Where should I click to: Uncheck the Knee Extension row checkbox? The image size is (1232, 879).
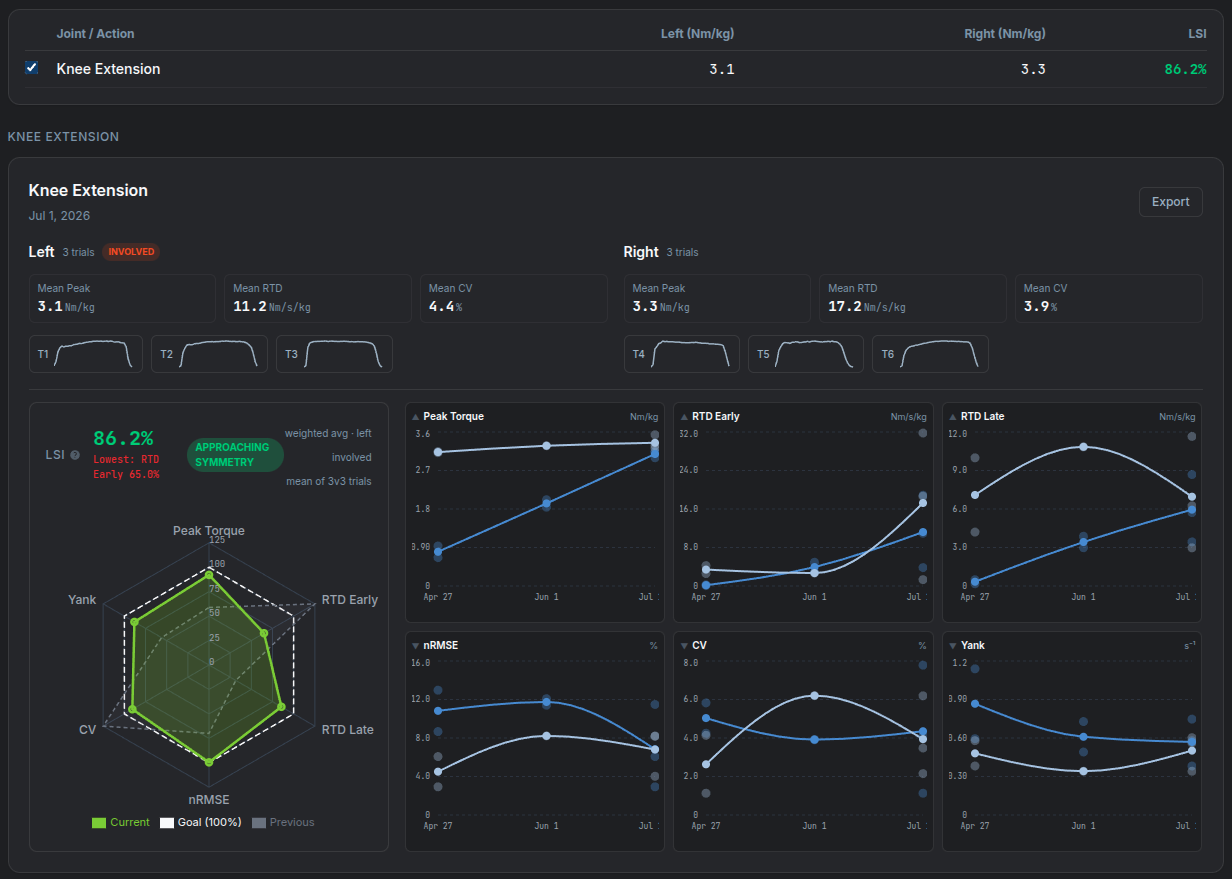point(32,68)
